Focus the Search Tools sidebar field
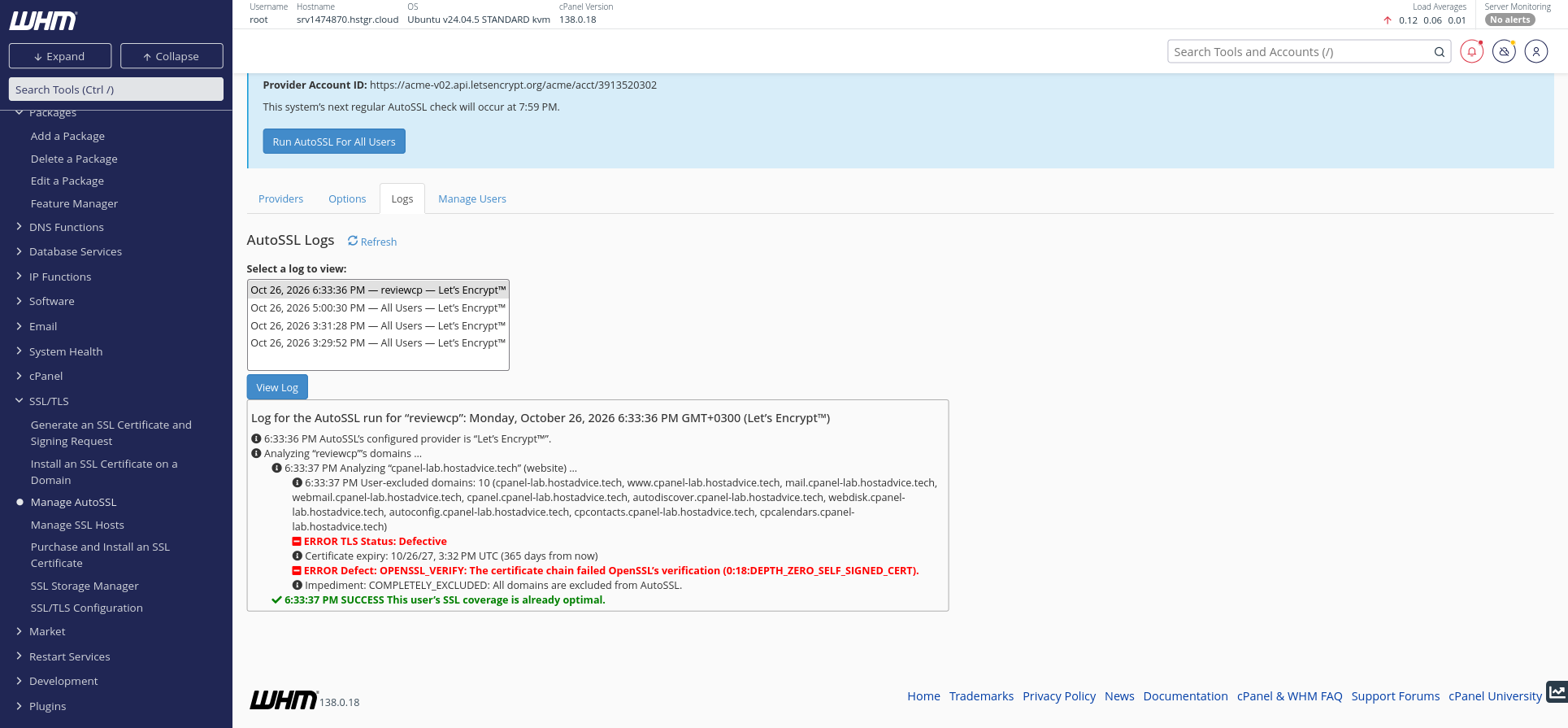 tap(116, 89)
